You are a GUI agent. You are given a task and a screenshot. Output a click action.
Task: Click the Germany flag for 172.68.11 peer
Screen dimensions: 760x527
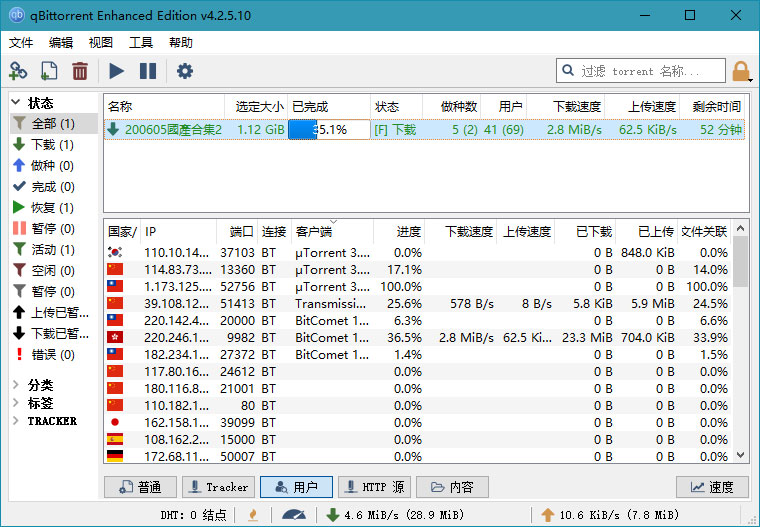[x=115, y=456]
